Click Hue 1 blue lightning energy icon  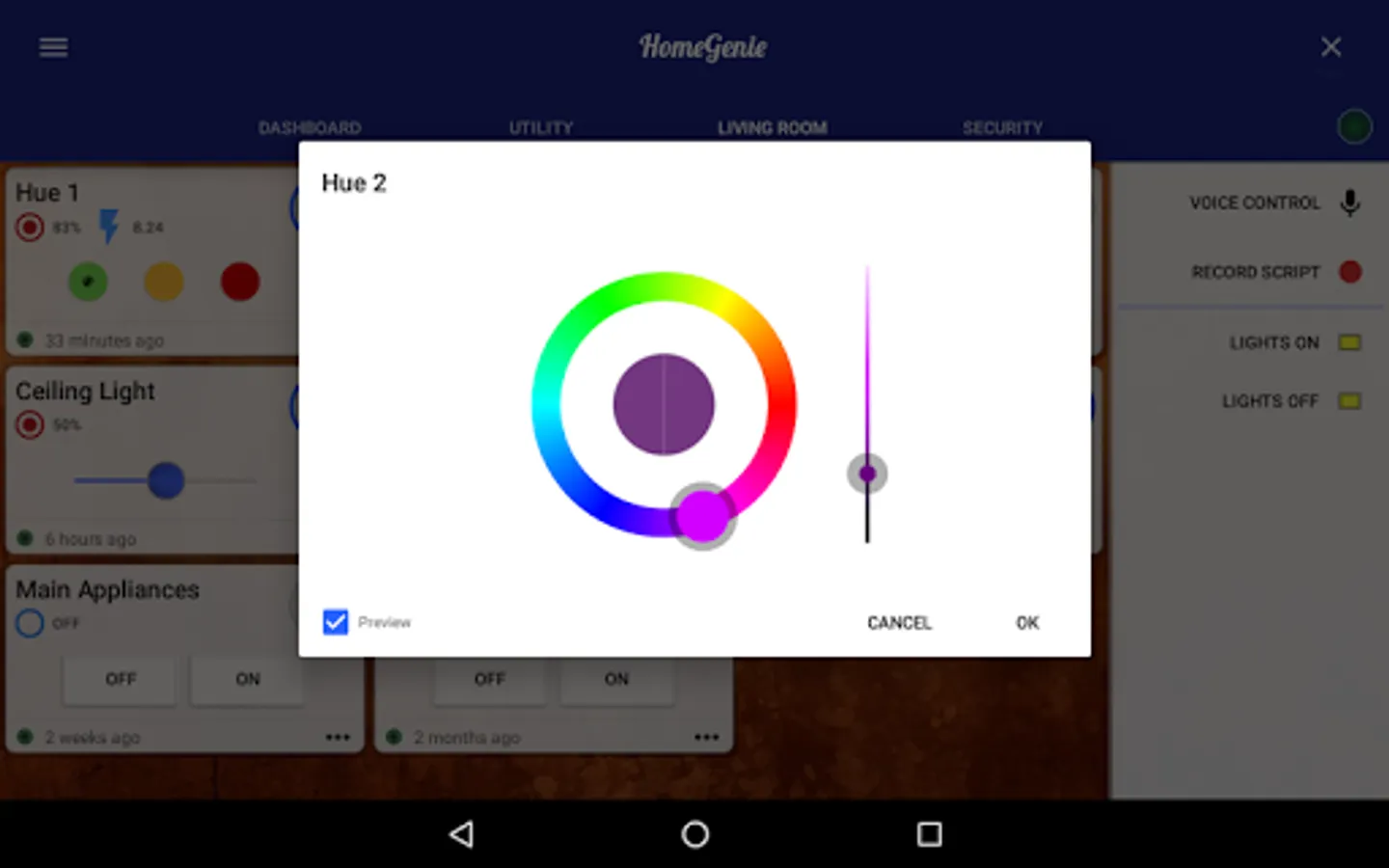pyautogui.click(x=109, y=227)
